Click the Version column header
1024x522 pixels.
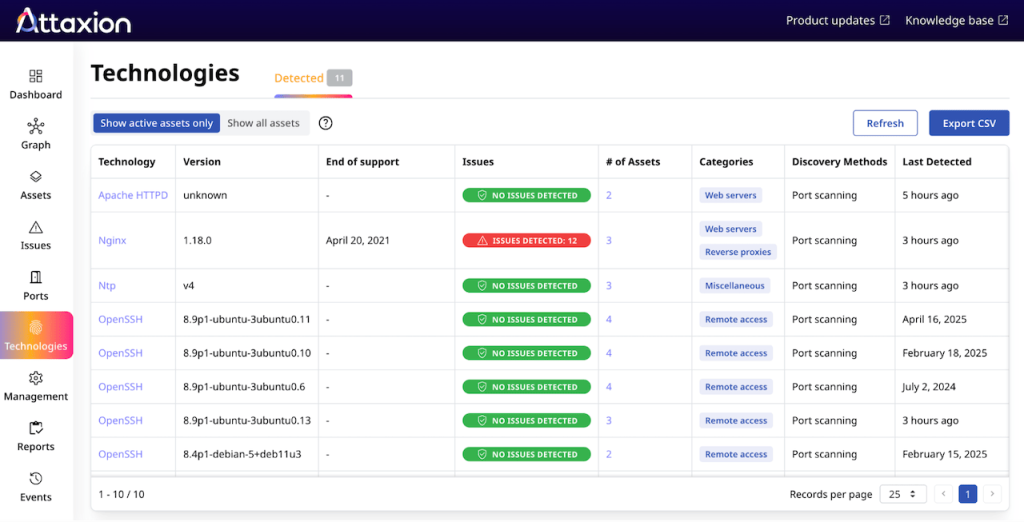(x=202, y=161)
